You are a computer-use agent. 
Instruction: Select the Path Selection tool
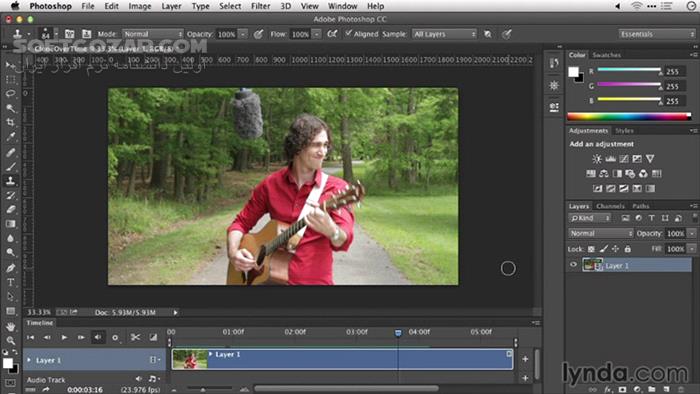(x=10, y=297)
